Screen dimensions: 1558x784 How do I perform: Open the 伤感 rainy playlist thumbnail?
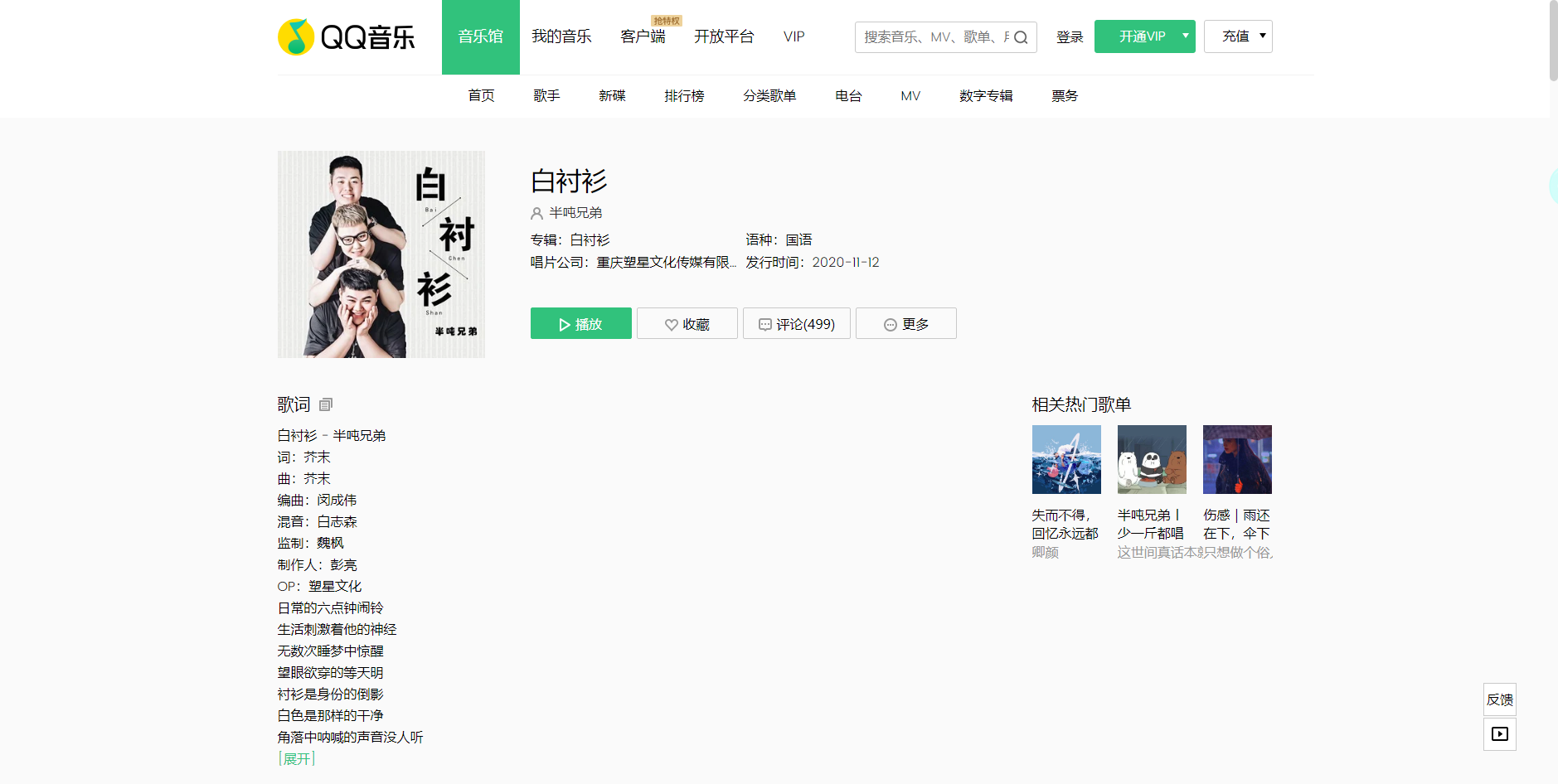point(1237,459)
